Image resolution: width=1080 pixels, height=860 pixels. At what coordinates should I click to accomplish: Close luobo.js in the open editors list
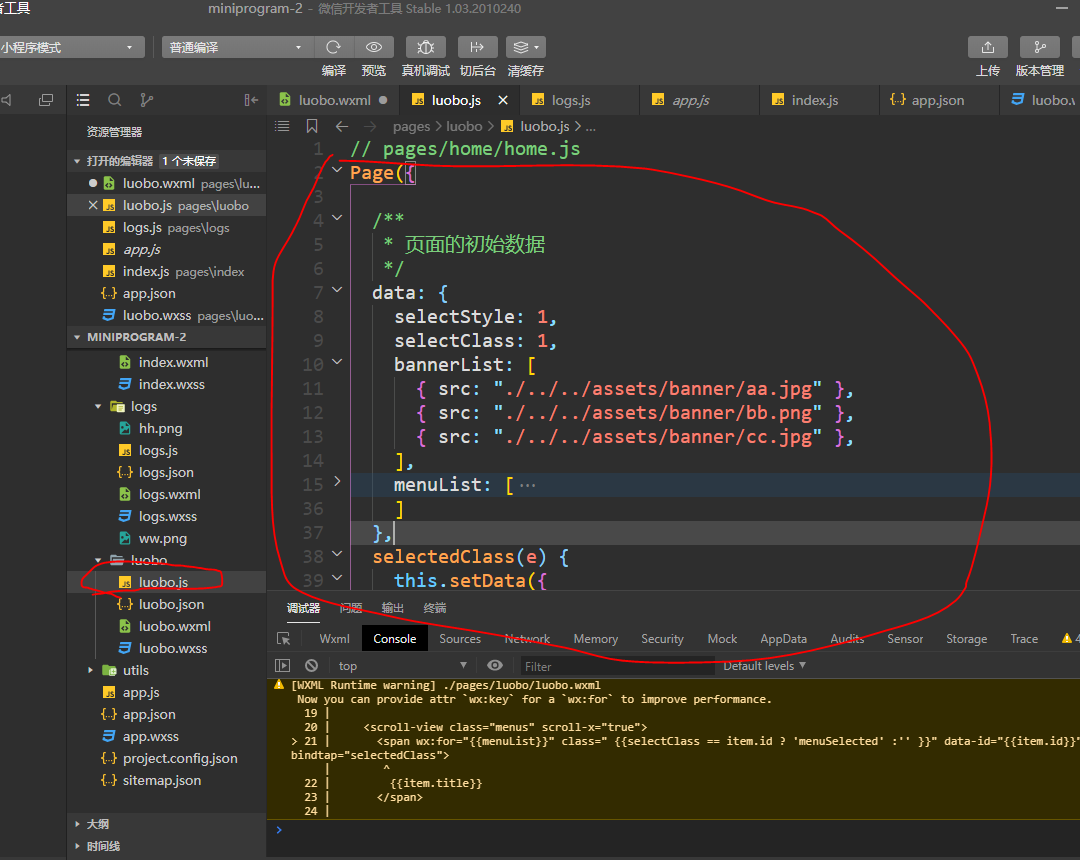(93, 205)
